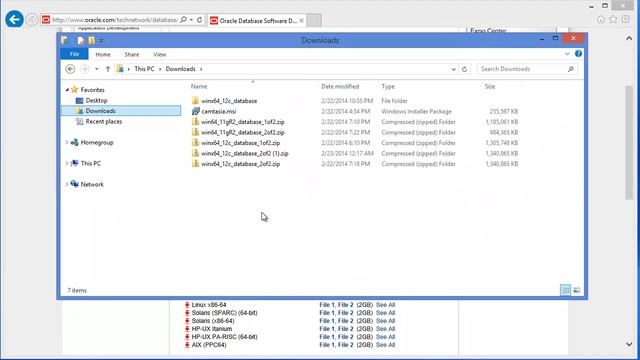Viewport: 640px width, 360px height.
Task: Click the browser home icon
Action: tap(601, 19)
